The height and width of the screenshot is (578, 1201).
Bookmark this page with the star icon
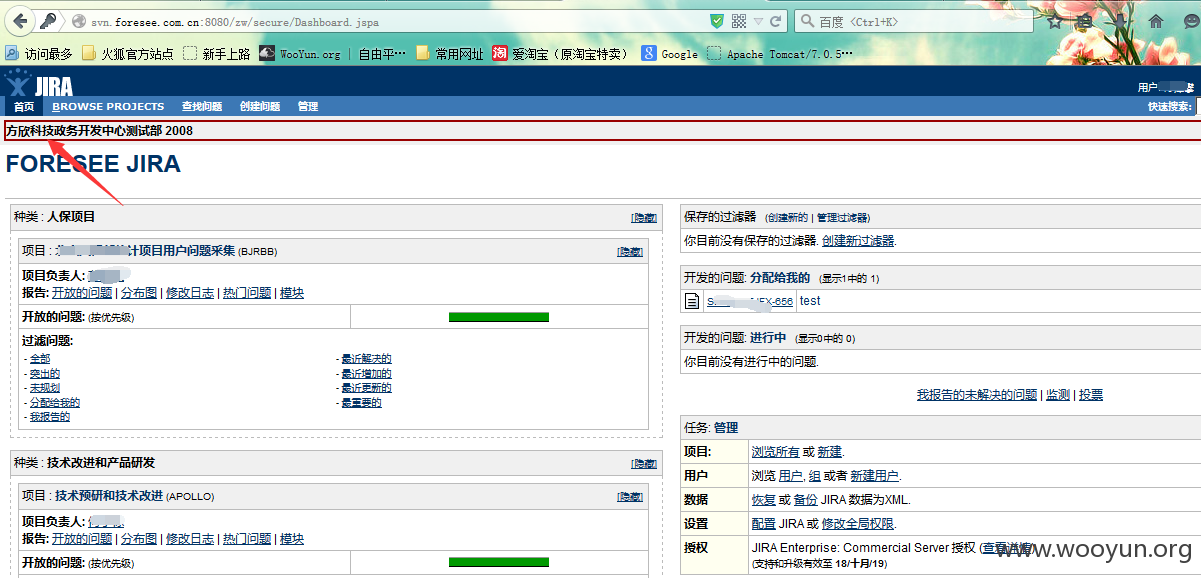tap(1056, 21)
